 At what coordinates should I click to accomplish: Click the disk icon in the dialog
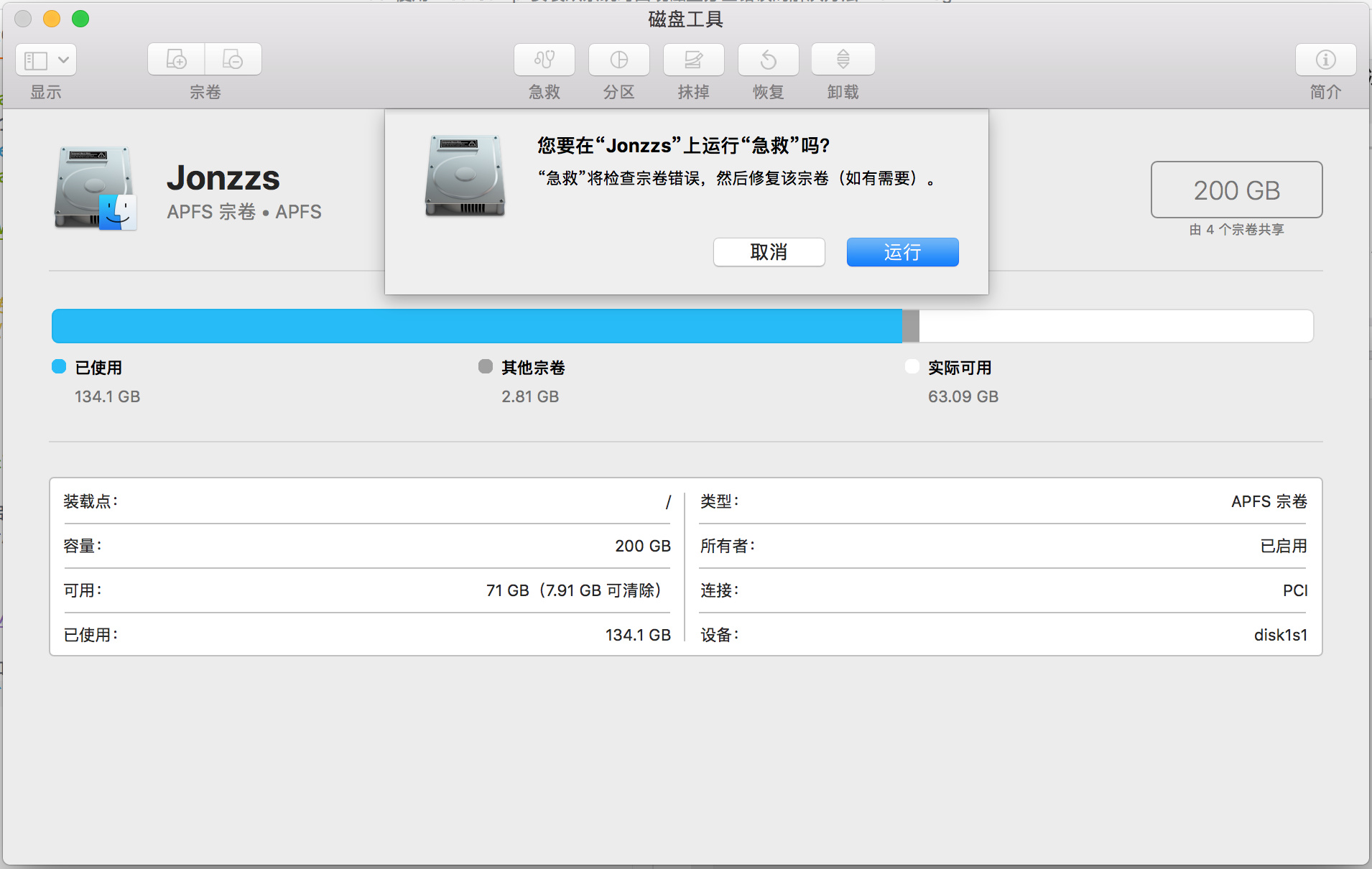465,176
